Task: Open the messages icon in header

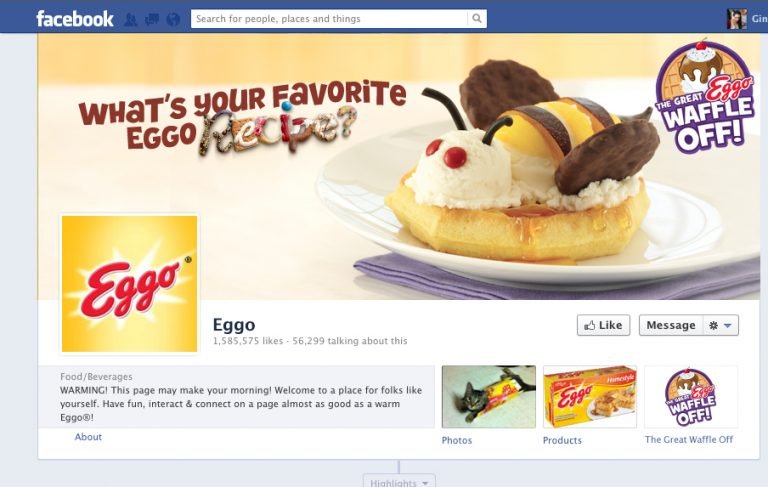Action: coord(152,20)
